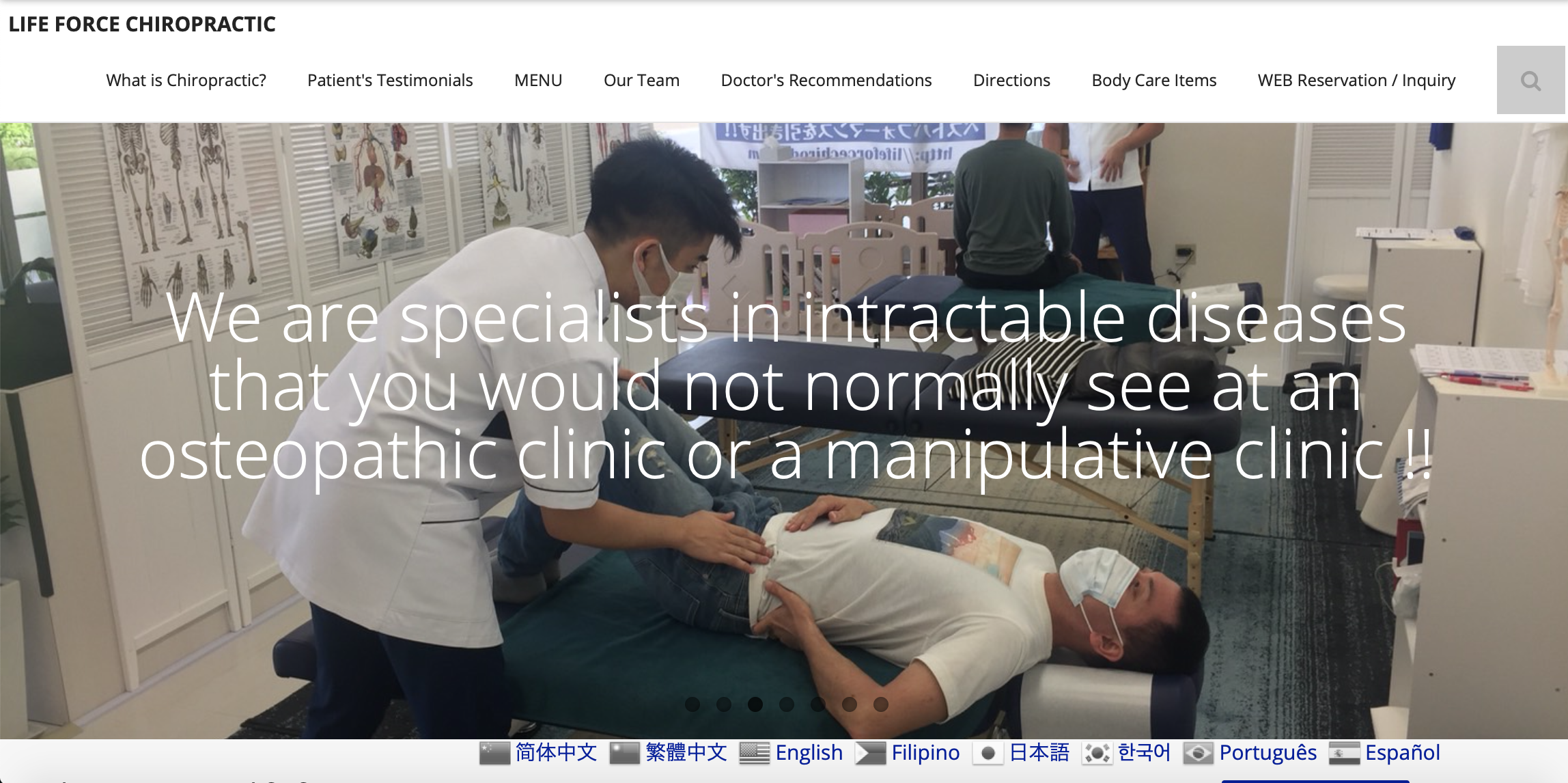This screenshot has height=783, width=1568.
Task: Click the Spanish flag icon beside Español
Action: tap(1345, 753)
